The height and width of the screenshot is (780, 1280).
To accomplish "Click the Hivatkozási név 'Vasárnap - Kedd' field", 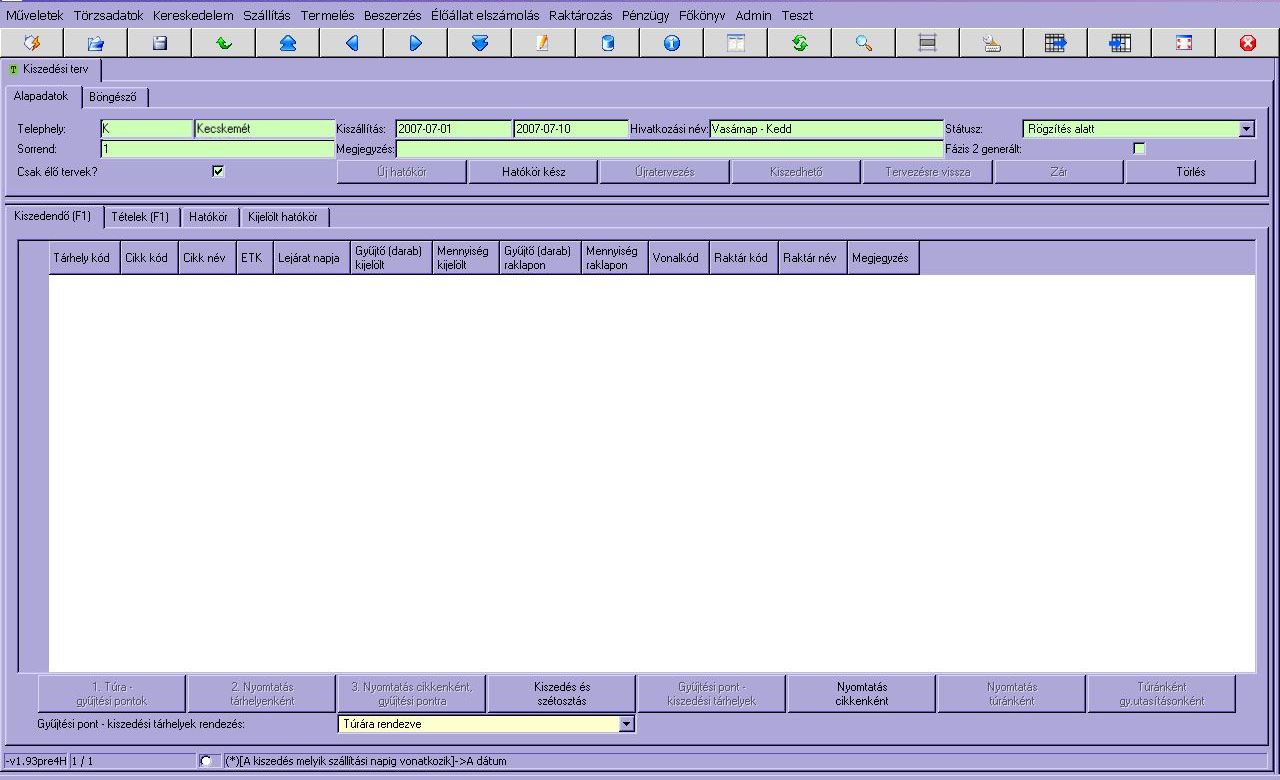I will [826, 129].
